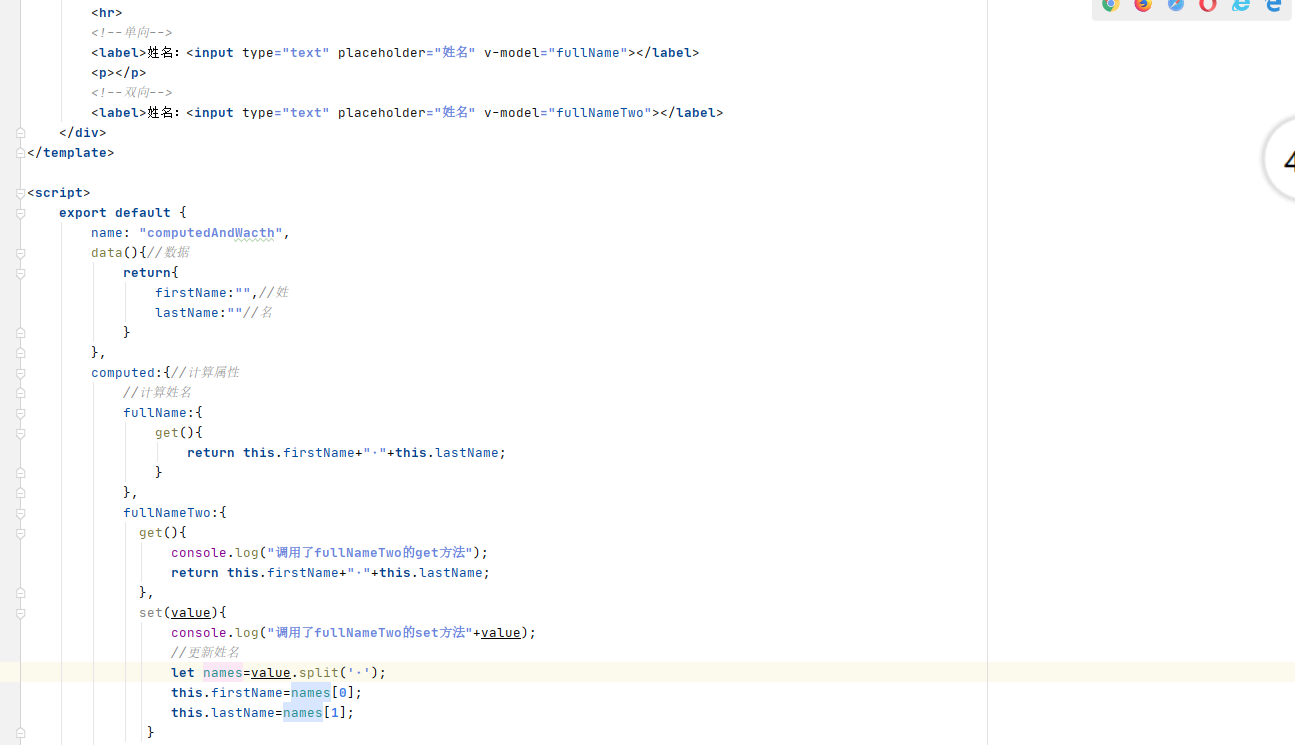This screenshot has height=745, width=1295.
Task: Fold the return{ object block
Action: (x=20, y=273)
